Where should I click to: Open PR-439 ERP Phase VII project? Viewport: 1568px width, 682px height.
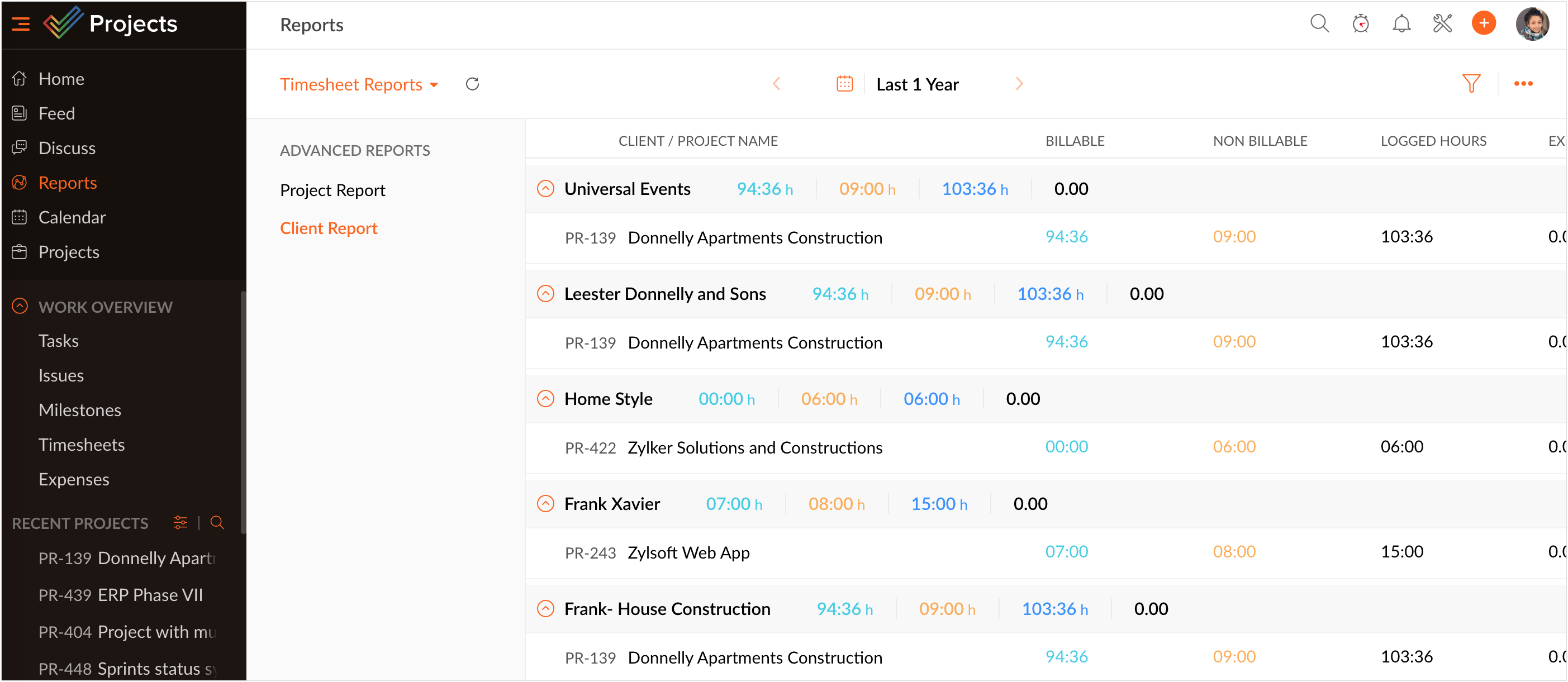pos(120,594)
